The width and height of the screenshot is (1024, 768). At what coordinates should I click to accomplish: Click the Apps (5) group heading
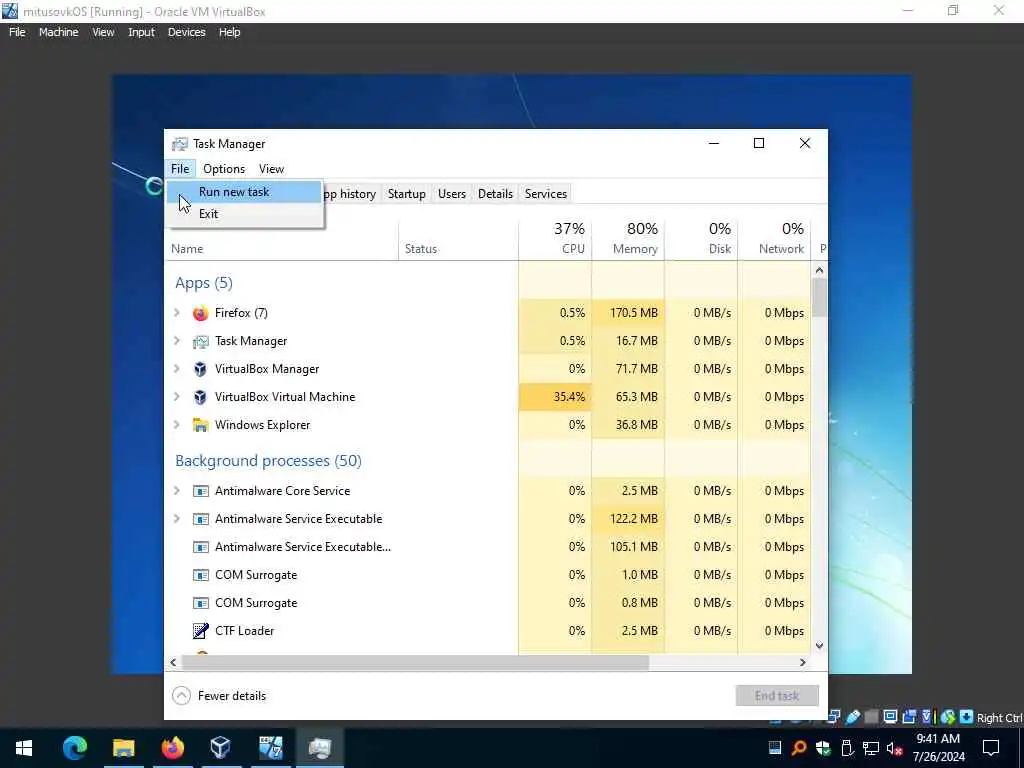[204, 283]
